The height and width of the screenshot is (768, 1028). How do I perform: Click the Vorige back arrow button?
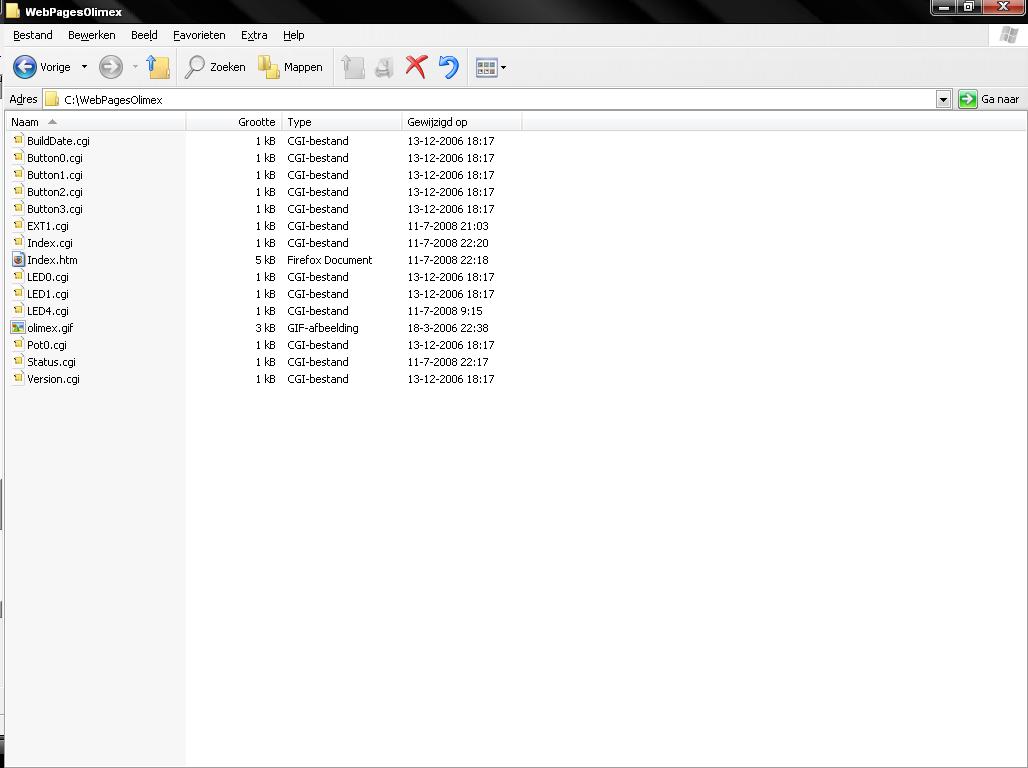pos(25,67)
